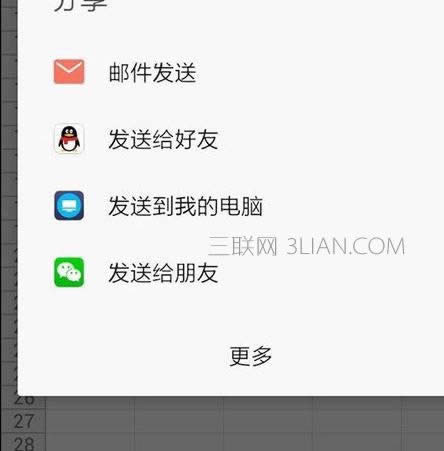This screenshot has height=451, width=444.
Task: Select the row 27 header
Action: tap(23, 421)
